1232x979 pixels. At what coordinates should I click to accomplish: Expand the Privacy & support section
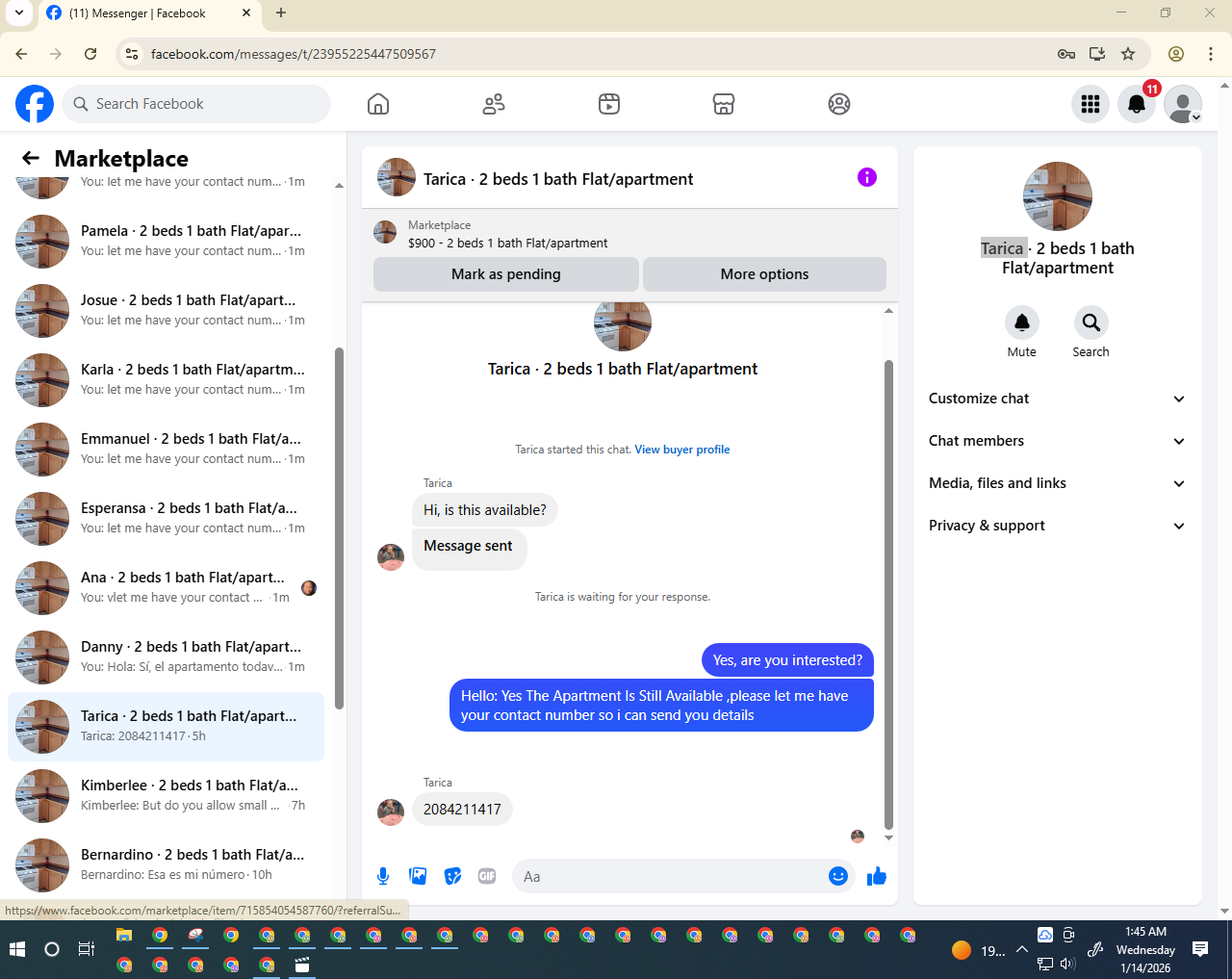tap(1057, 526)
